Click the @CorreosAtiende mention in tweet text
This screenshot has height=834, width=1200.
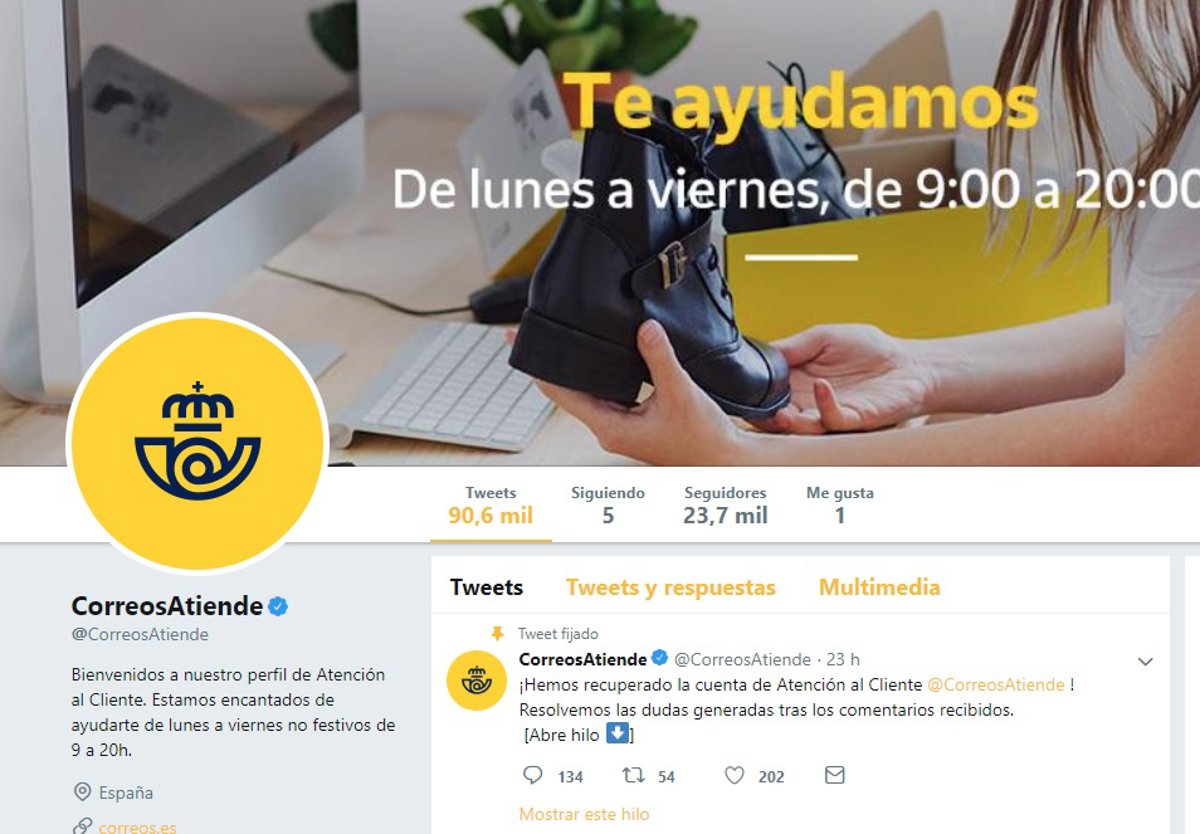[x=996, y=685]
